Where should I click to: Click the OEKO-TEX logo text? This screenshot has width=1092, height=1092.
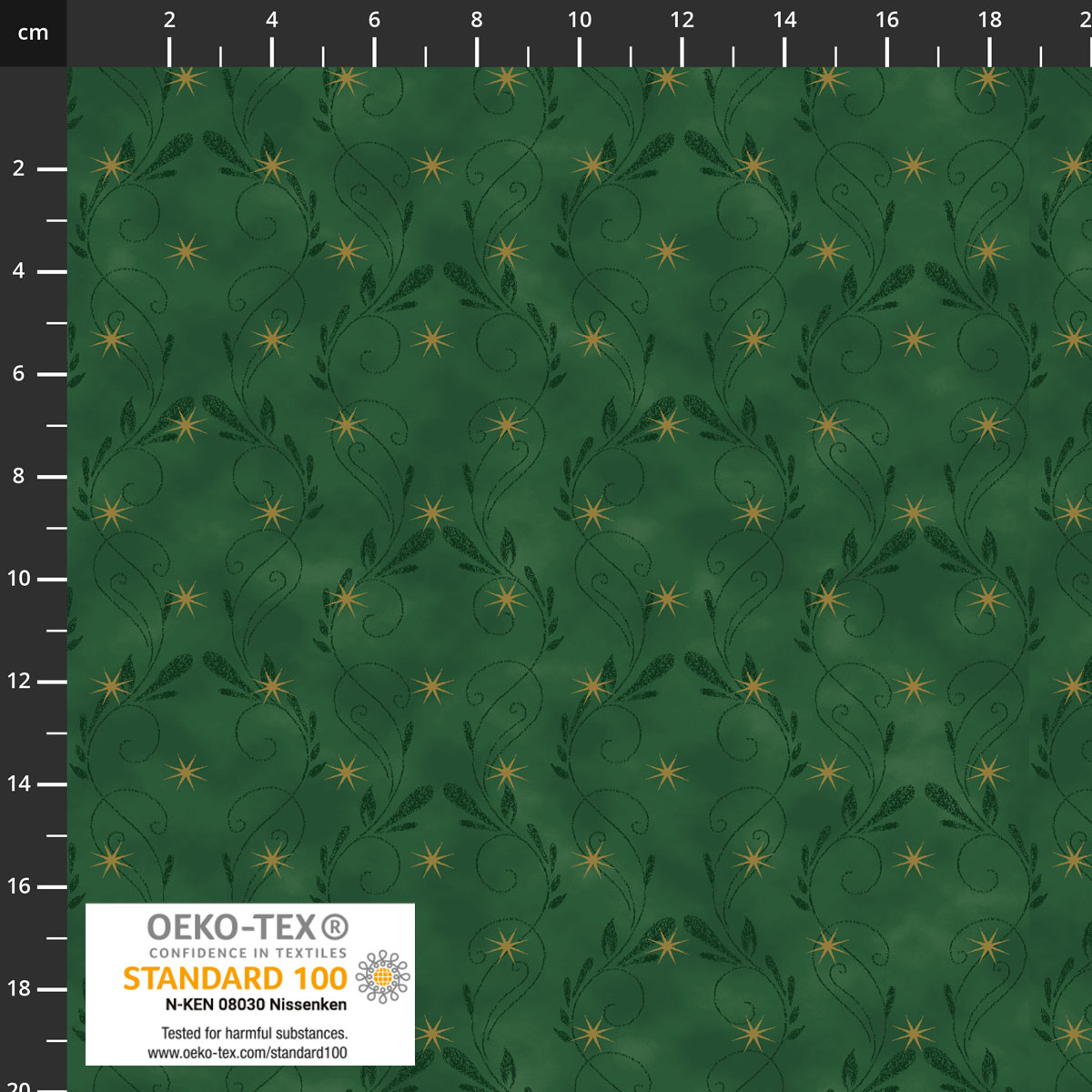[x=248, y=927]
